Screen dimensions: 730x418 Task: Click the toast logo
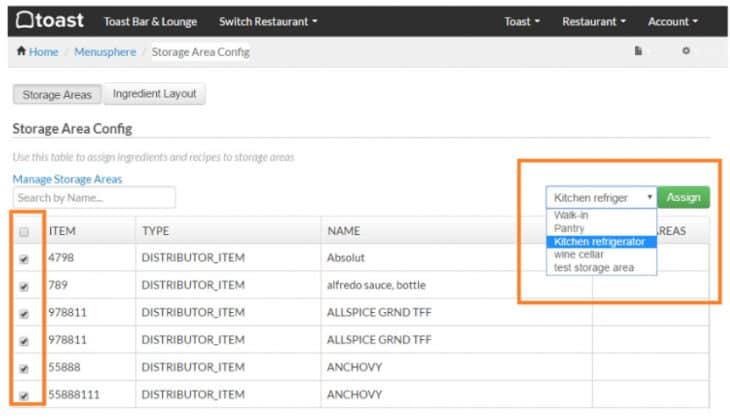50,20
